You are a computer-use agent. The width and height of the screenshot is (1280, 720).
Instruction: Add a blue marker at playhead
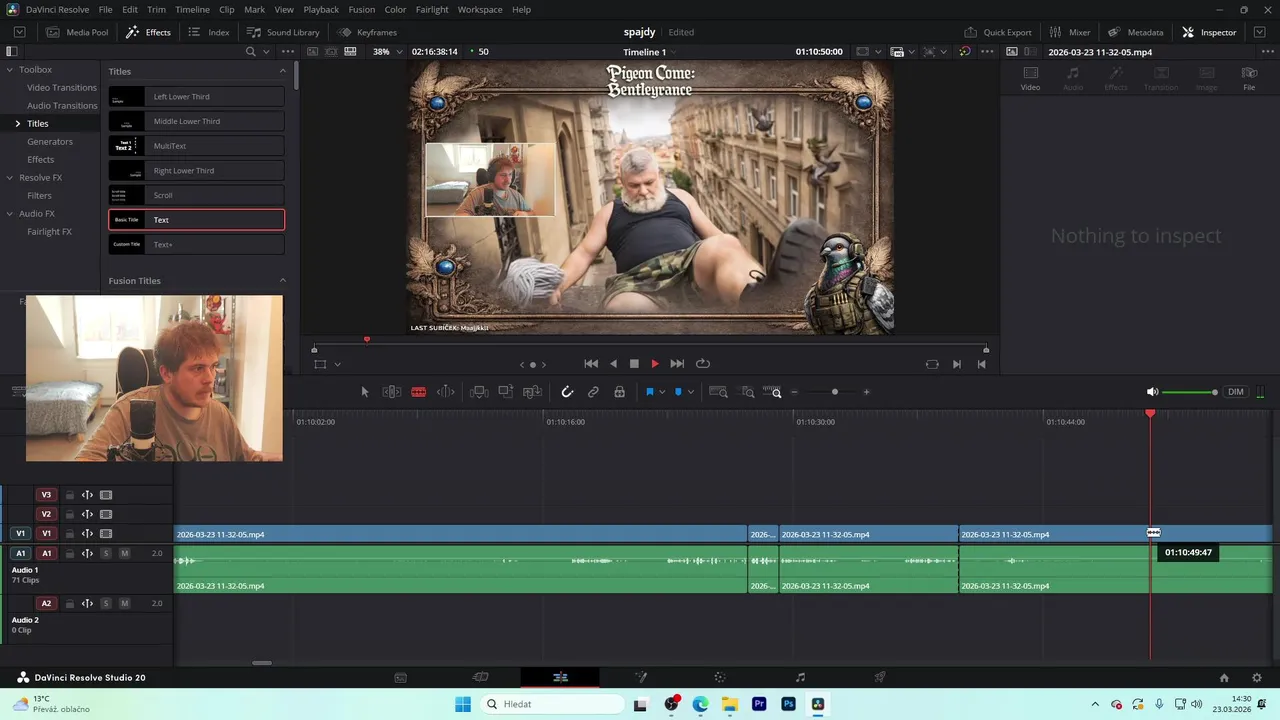coord(678,392)
